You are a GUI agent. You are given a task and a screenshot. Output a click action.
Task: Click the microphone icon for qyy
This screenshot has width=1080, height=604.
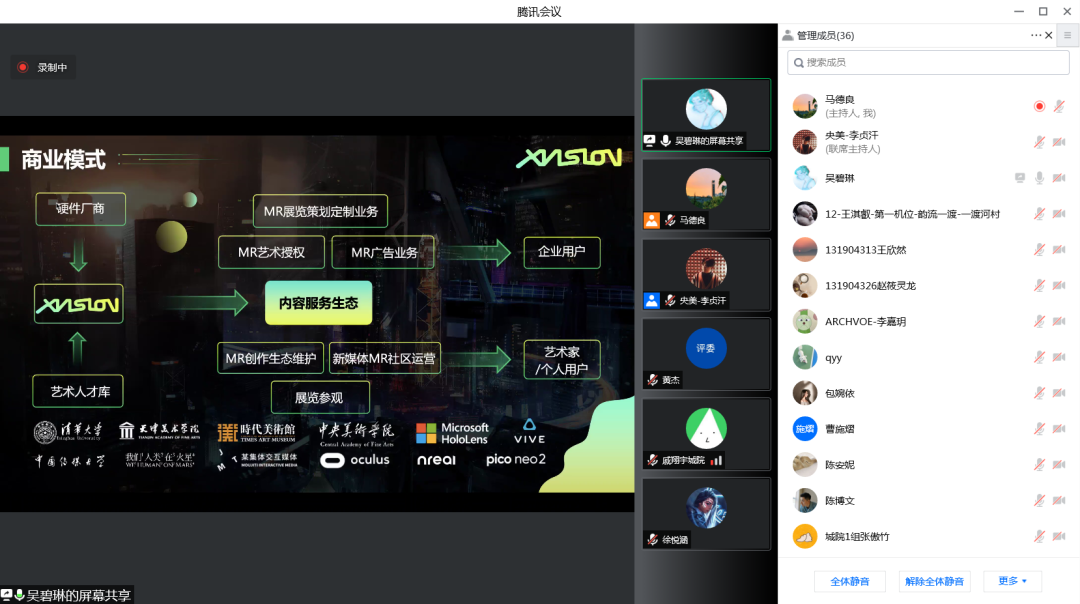pyautogui.click(x=1039, y=357)
